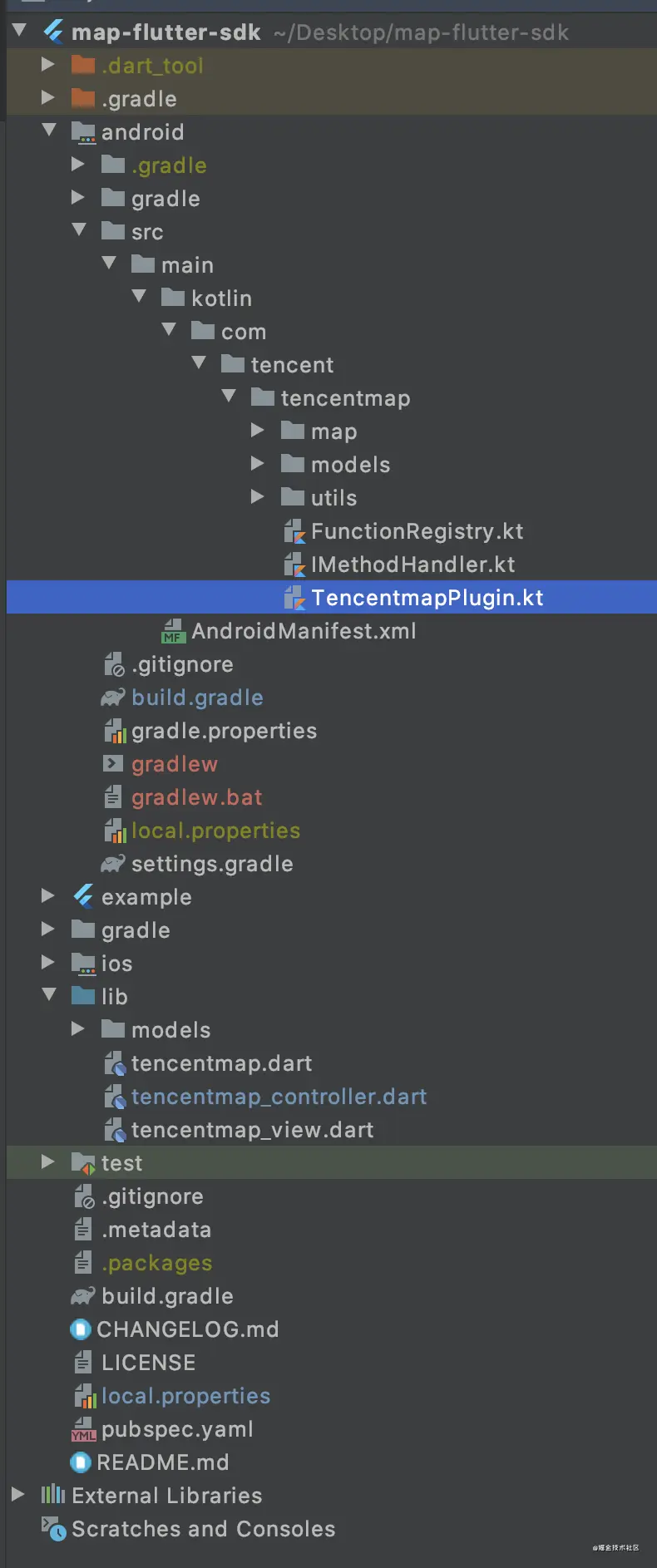
Task: Click the Markdown icon next to README.md
Action: pyautogui.click(x=79, y=1462)
